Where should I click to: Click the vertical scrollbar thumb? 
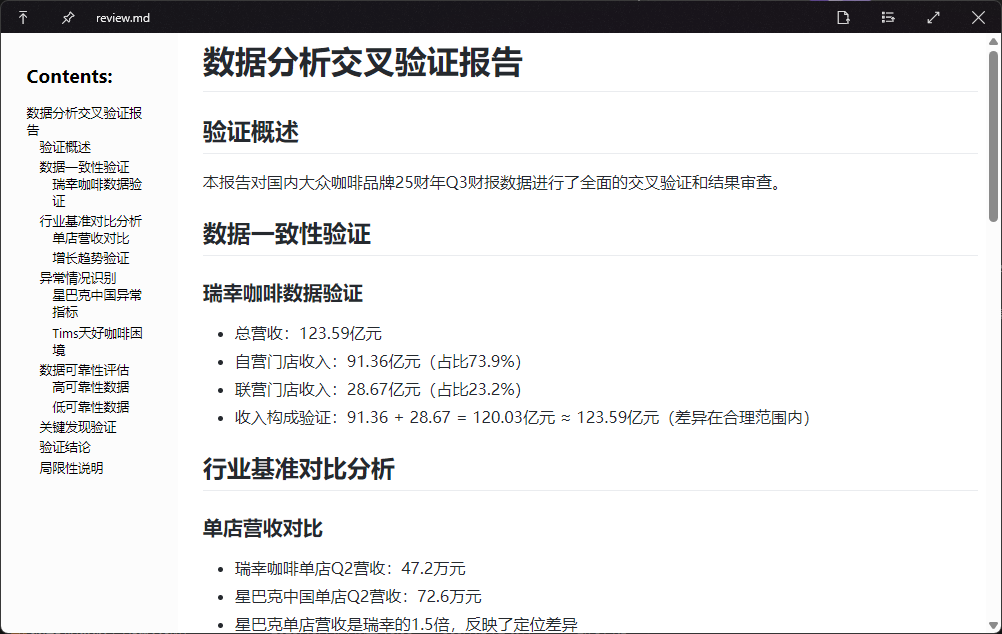tap(993, 135)
